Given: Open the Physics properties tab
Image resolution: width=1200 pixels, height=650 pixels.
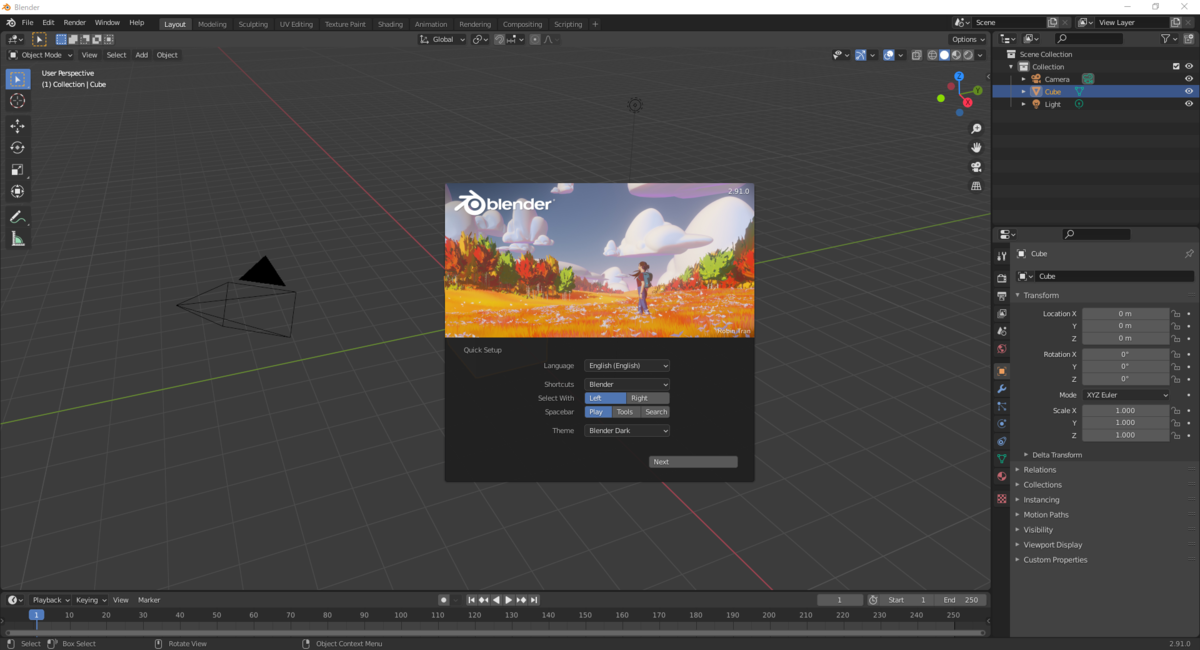Looking at the screenshot, I should 1001,424.
